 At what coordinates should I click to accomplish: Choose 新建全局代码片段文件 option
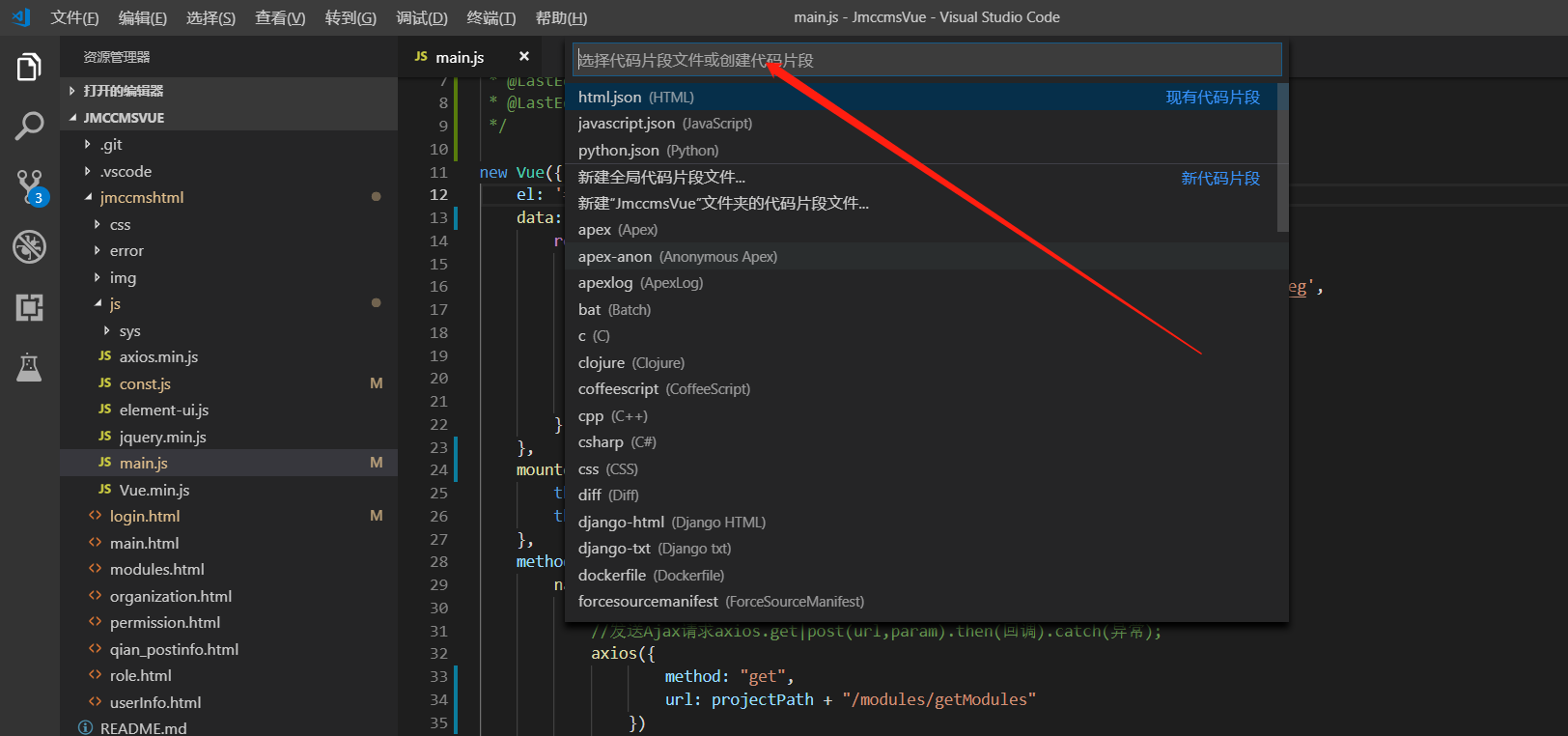pyautogui.click(x=922, y=177)
